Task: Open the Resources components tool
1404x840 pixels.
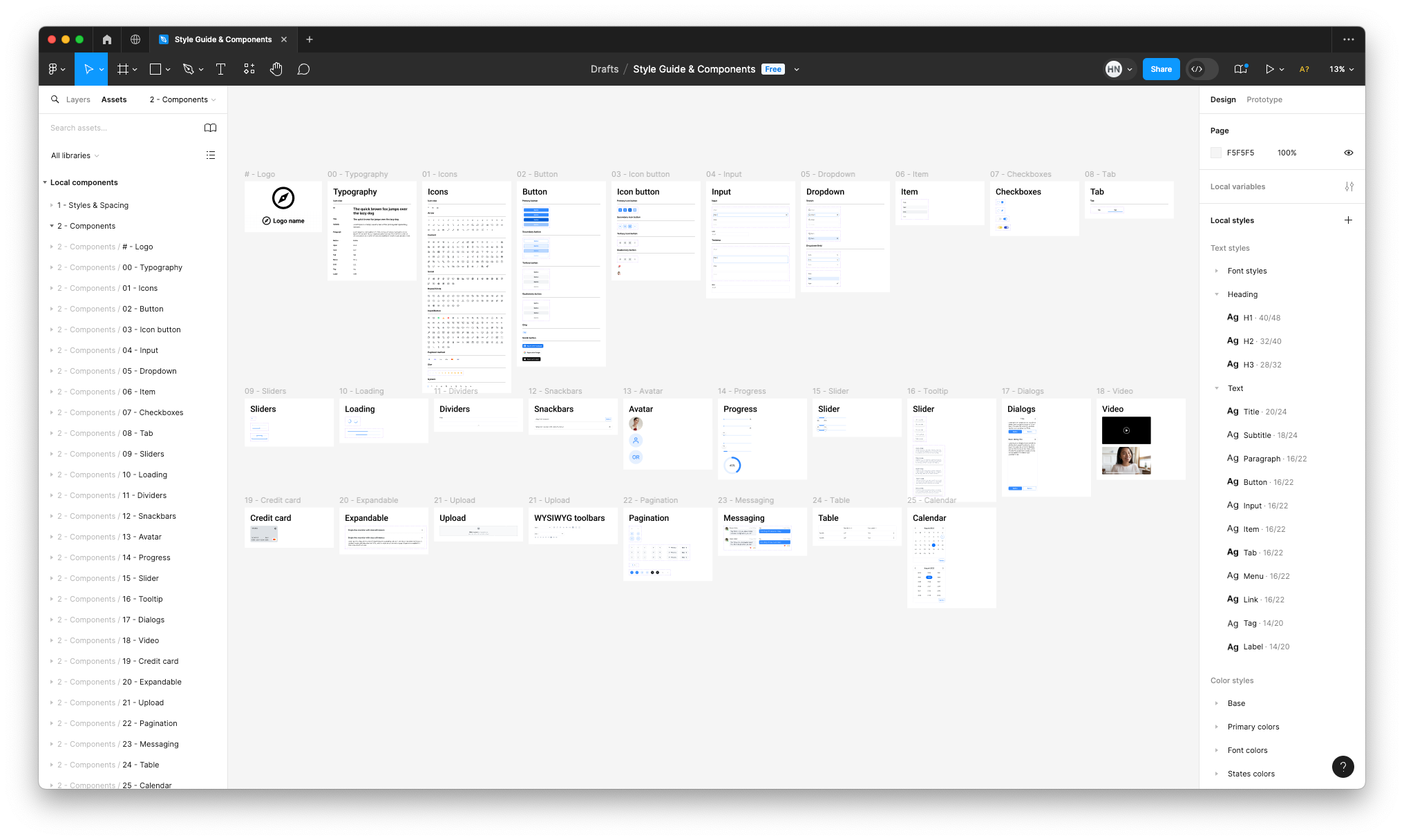Action: (249, 69)
